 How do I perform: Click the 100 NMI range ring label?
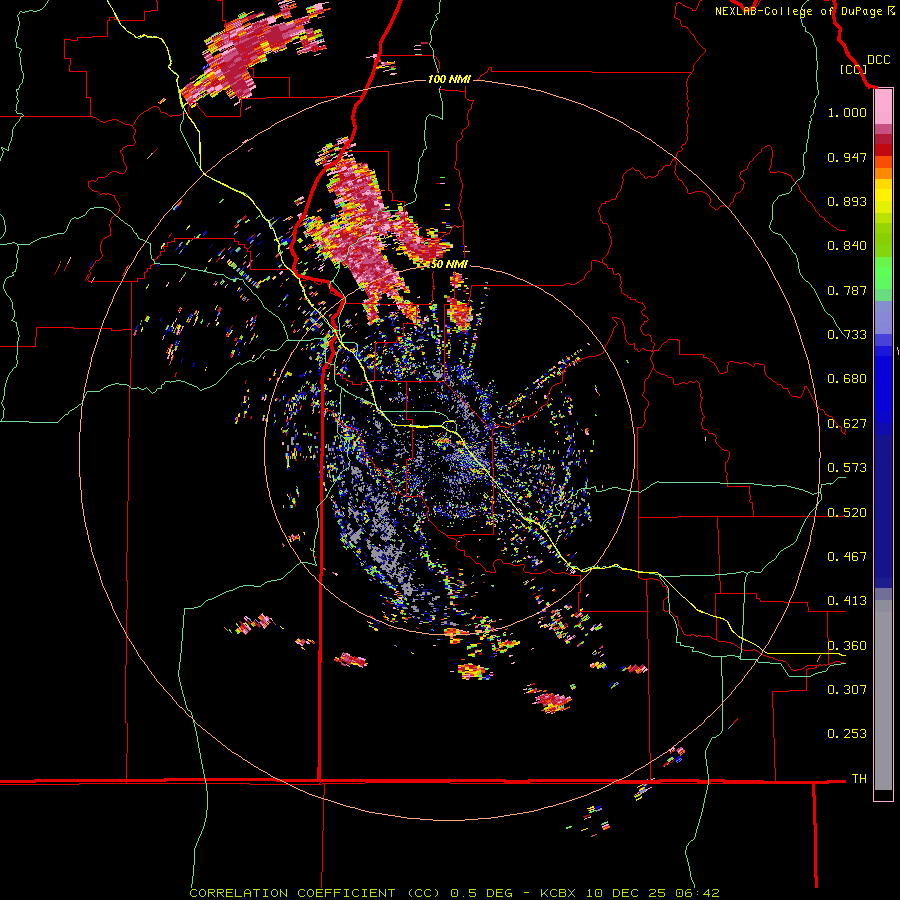pos(449,79)
